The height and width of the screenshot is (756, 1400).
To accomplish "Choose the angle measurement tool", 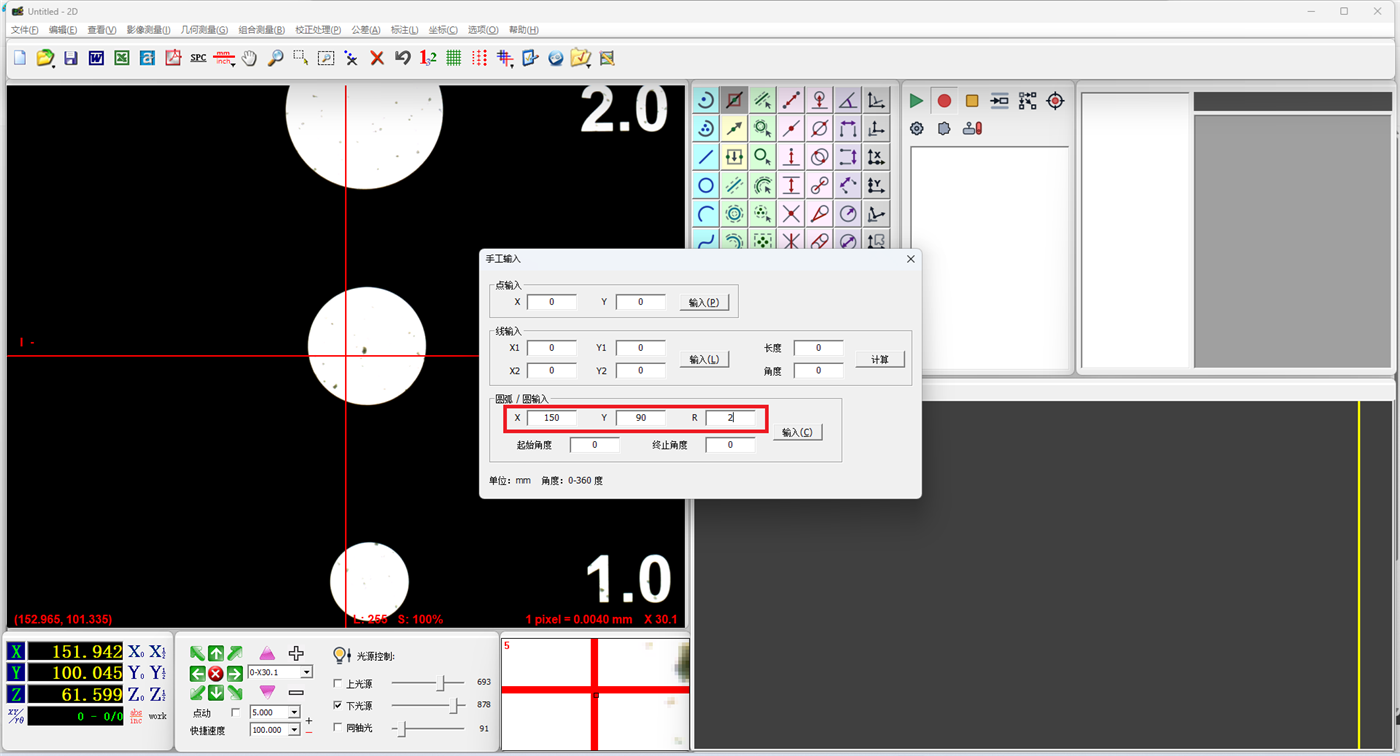I will [x=848, y=100].
